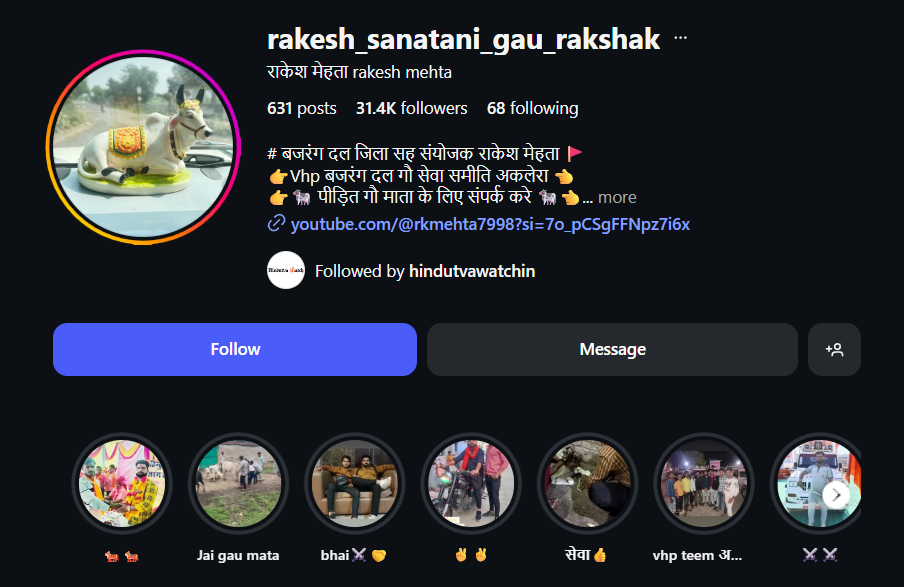The image size is (904, 587).
Task: Open the vhp teem highlight
Action: point(704,483)
